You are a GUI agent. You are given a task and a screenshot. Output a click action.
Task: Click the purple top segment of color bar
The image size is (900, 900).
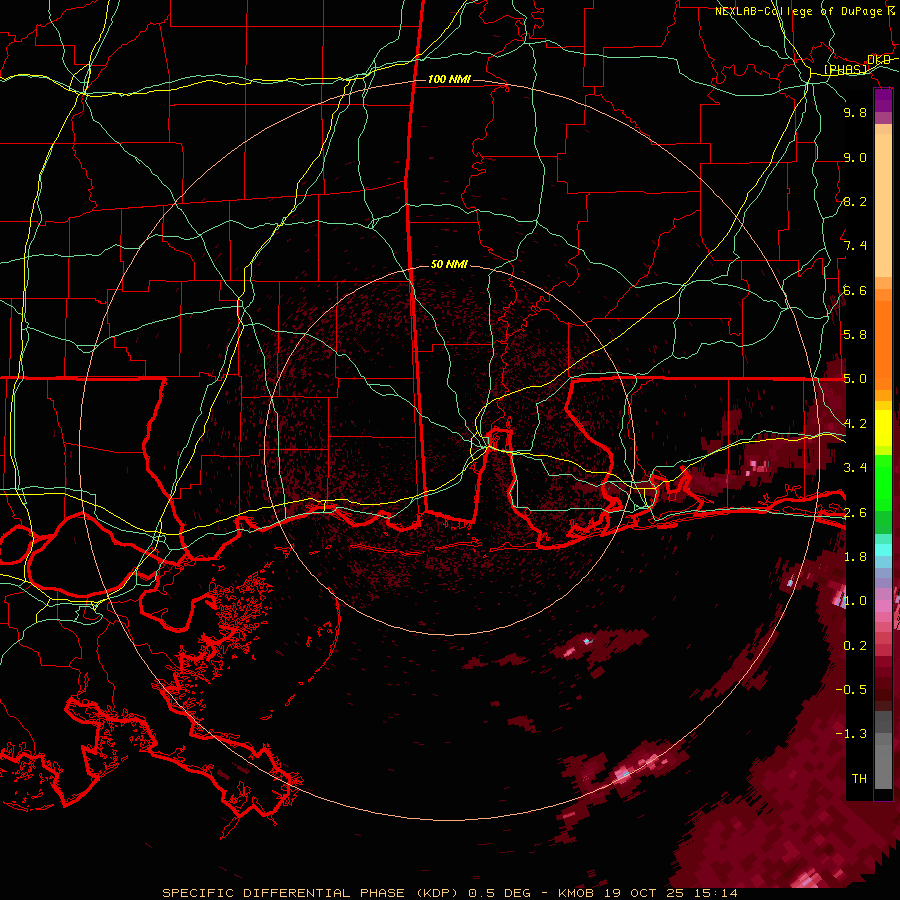point(883,100)
